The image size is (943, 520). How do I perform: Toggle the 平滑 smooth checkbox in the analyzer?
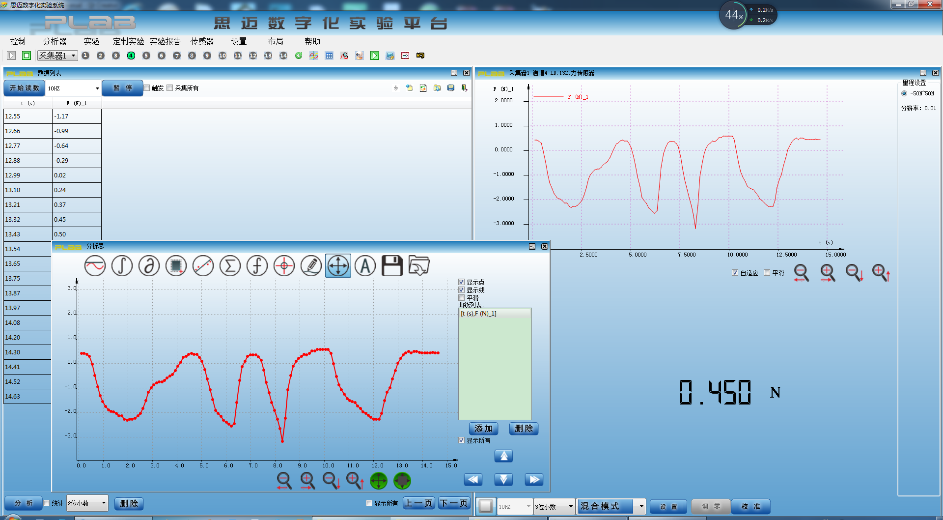(462, 298)
